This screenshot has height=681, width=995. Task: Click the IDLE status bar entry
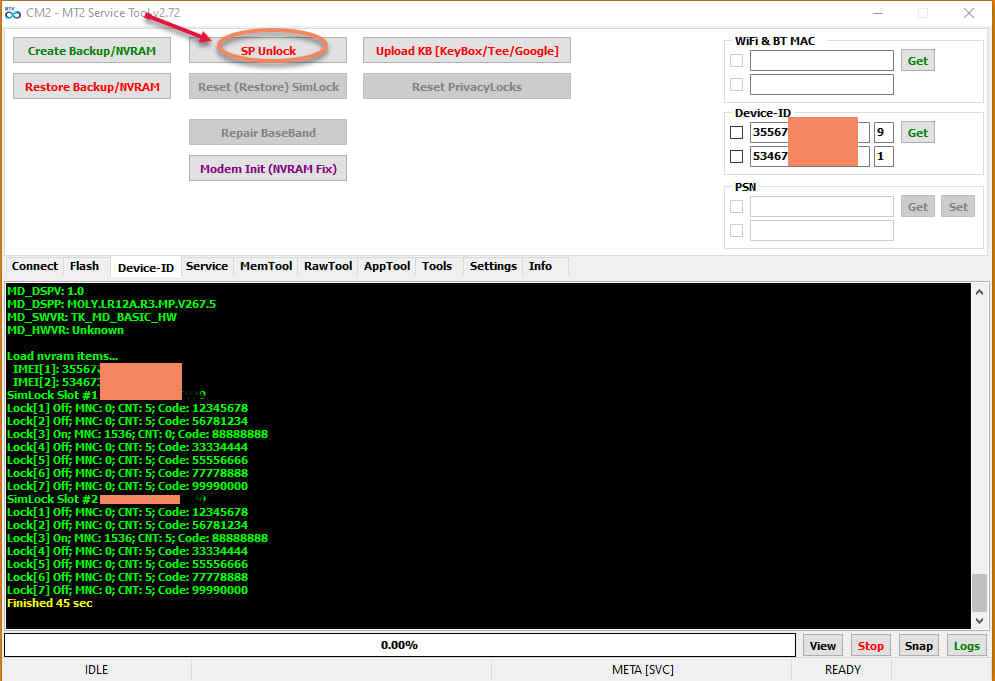(x=96, y=670)
